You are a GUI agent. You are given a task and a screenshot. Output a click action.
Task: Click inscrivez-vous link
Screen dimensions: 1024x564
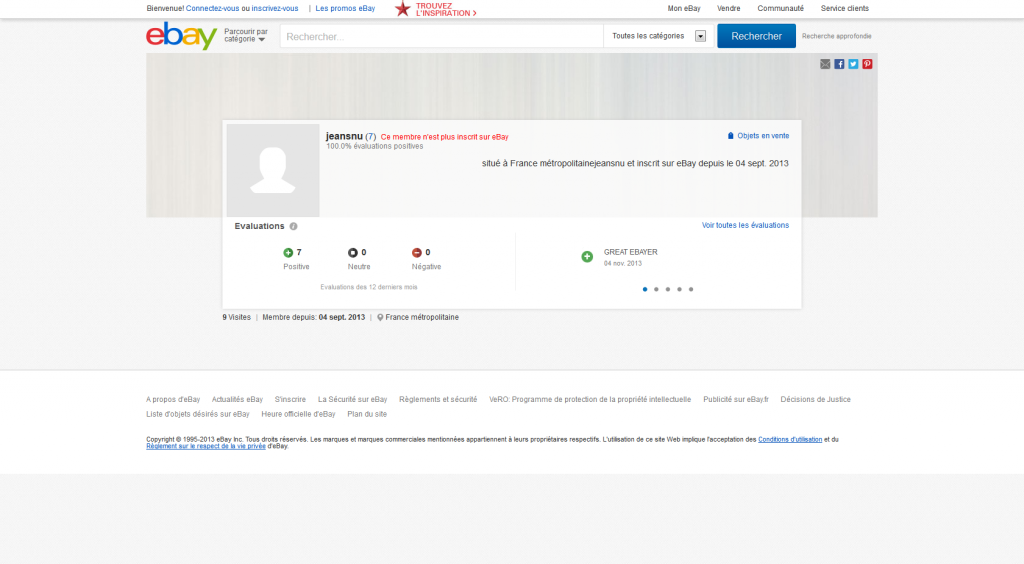point(275,8)
